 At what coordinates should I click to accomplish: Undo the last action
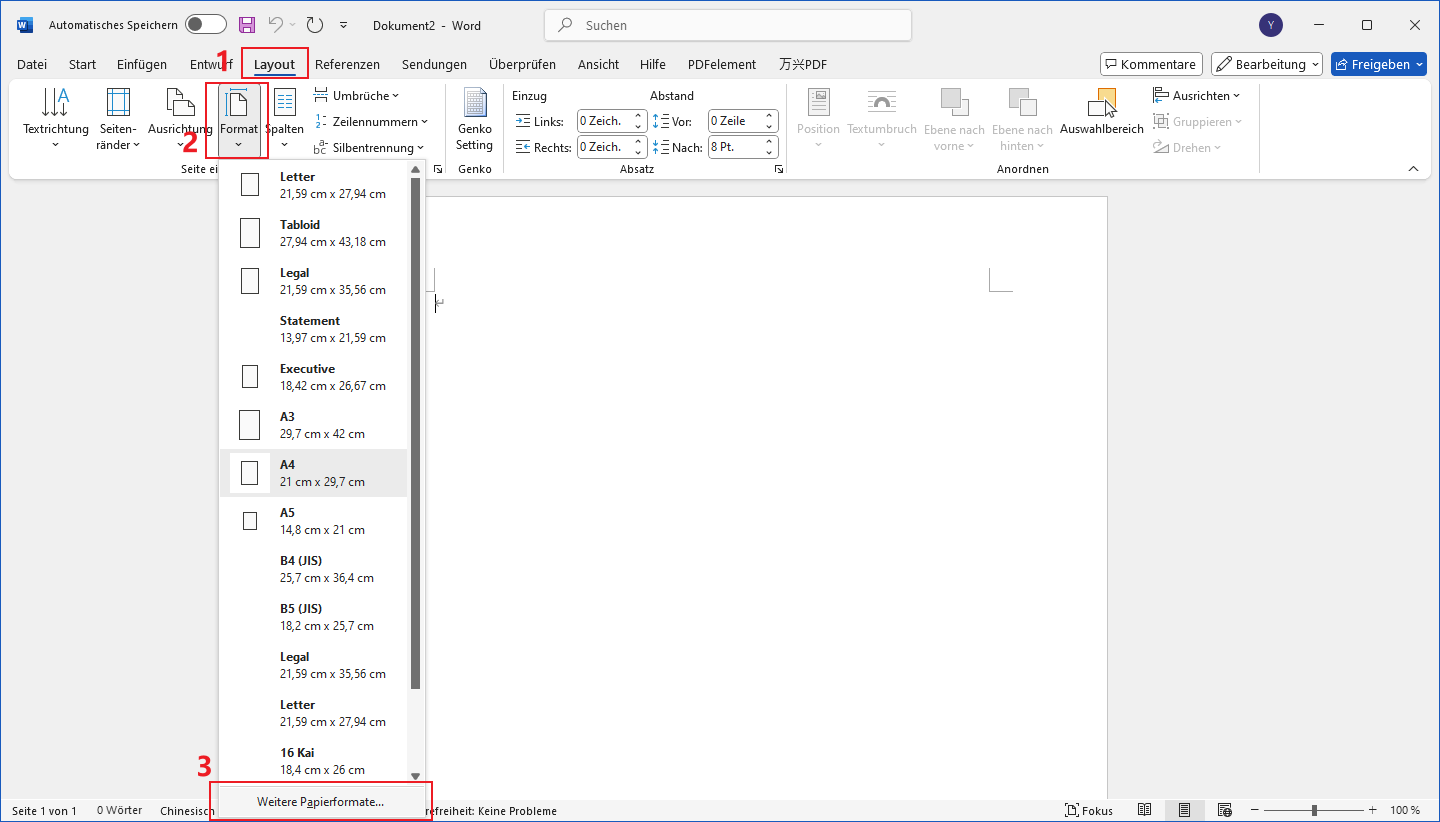pyautogui.click(x=276, y=25)
